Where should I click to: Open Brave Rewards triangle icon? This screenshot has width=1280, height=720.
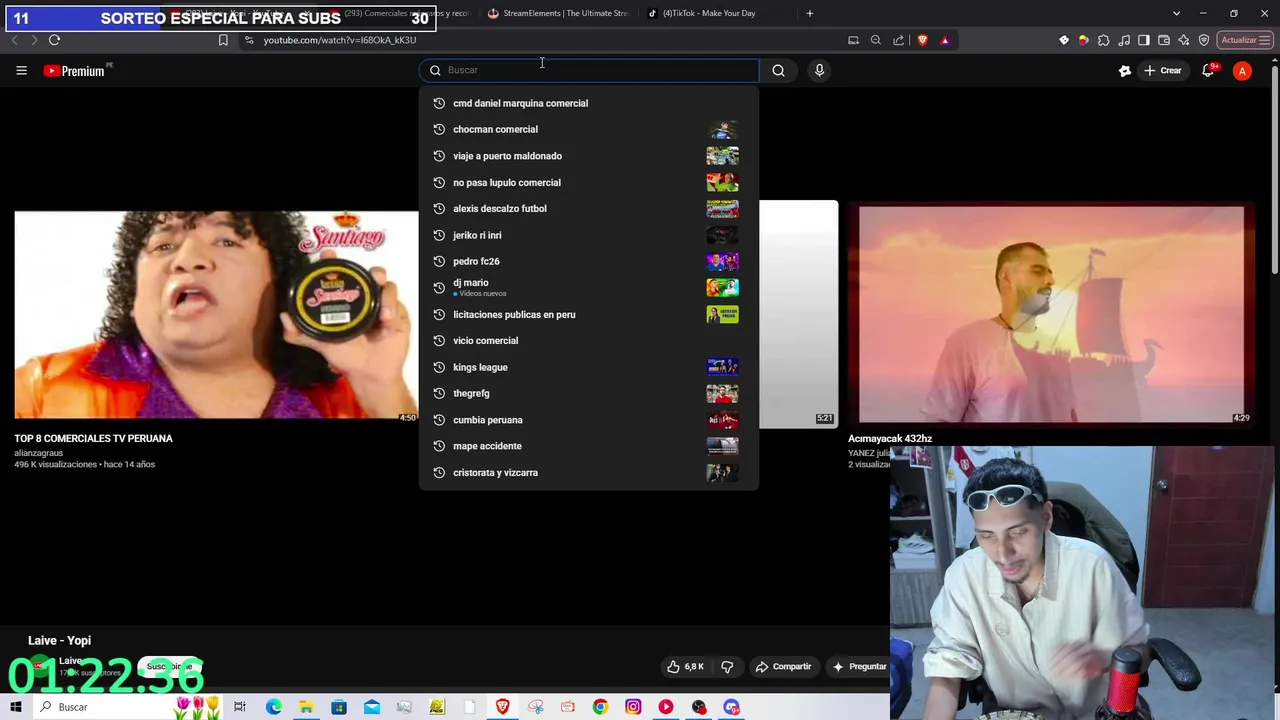pos(944,40)
